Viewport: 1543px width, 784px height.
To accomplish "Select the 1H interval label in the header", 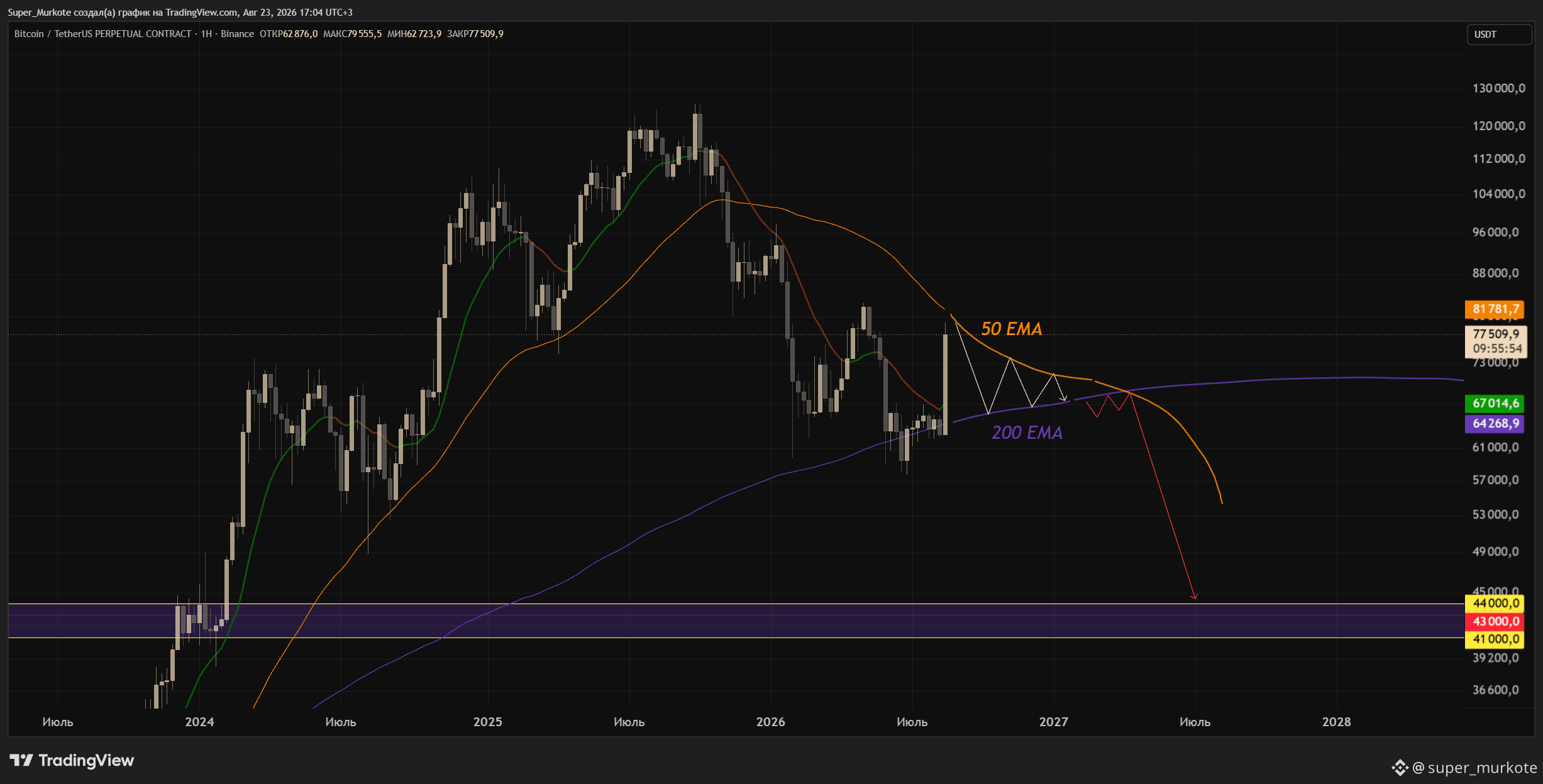I will pos(206,34).
